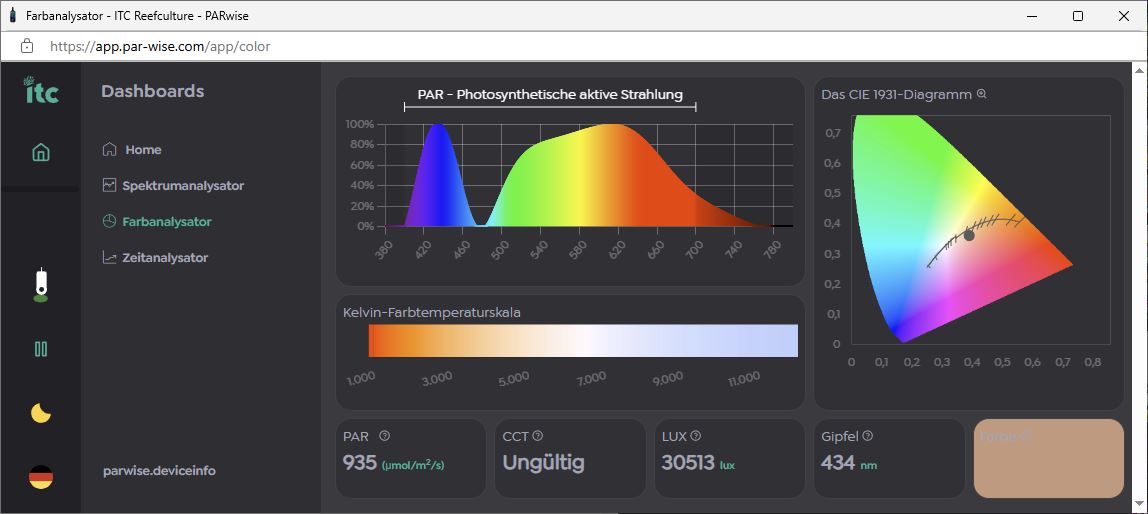Zoom the CIE 1931 diagram magnifier icon
The width and height of the screenshot is (1148, 514).
(x=982, y=94)
